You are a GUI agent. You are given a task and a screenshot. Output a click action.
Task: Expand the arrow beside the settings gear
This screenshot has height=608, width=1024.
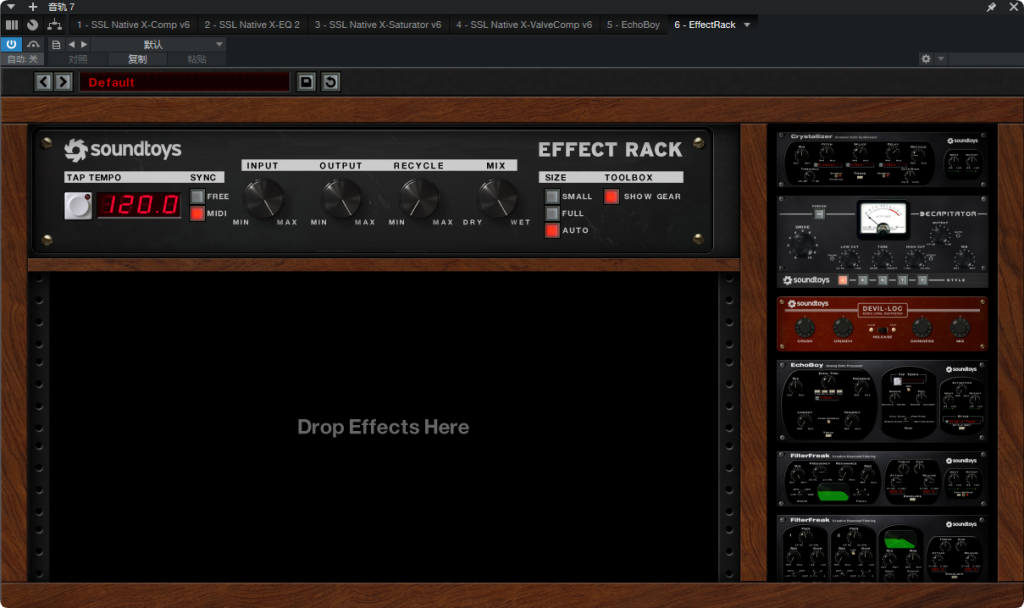pos(941,59)
